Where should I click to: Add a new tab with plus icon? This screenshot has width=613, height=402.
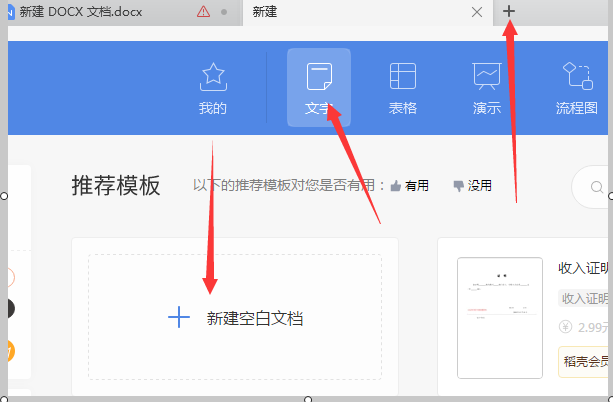click(x=509, y=11)
